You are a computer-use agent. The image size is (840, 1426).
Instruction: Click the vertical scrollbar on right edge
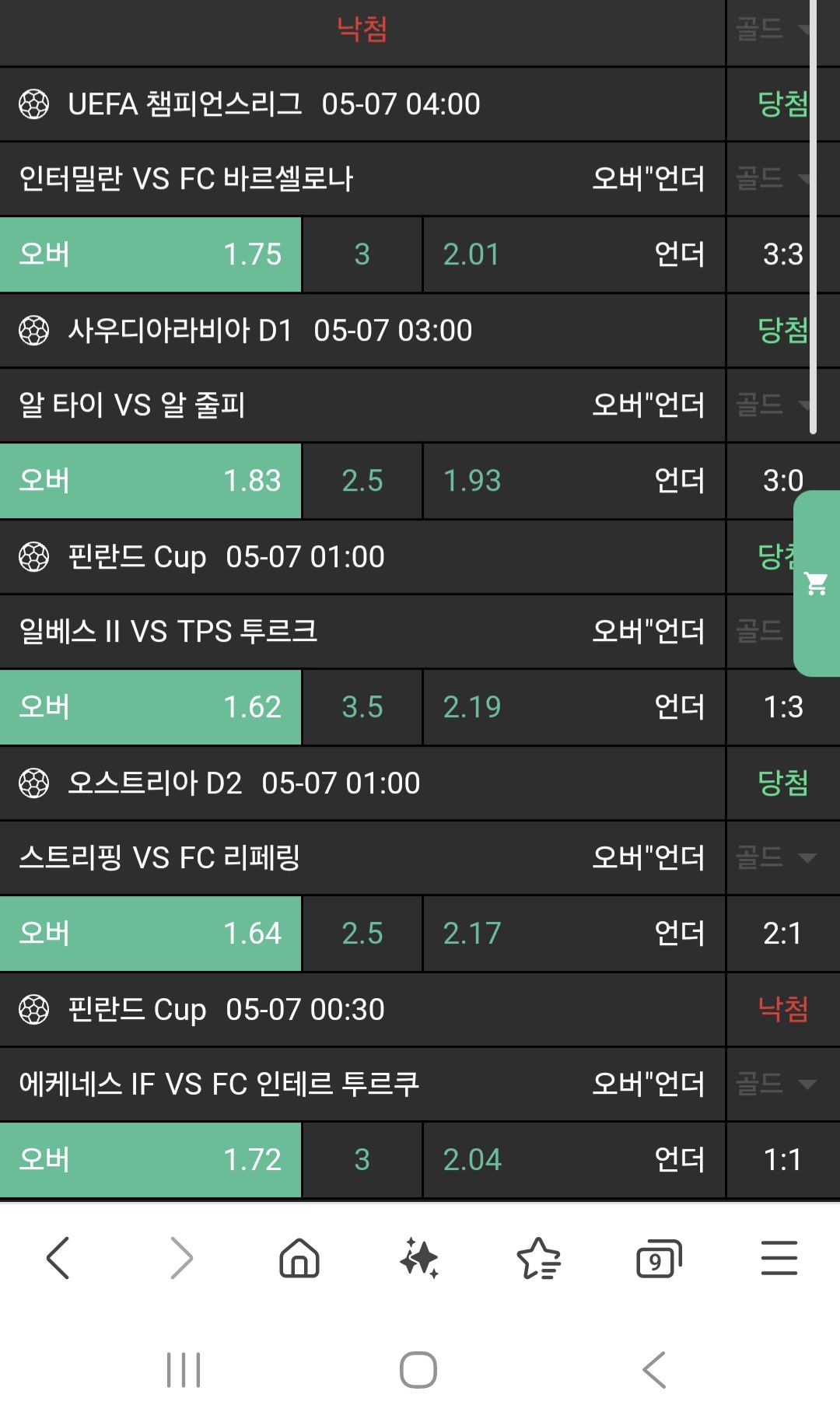click(x=813, y=218)
